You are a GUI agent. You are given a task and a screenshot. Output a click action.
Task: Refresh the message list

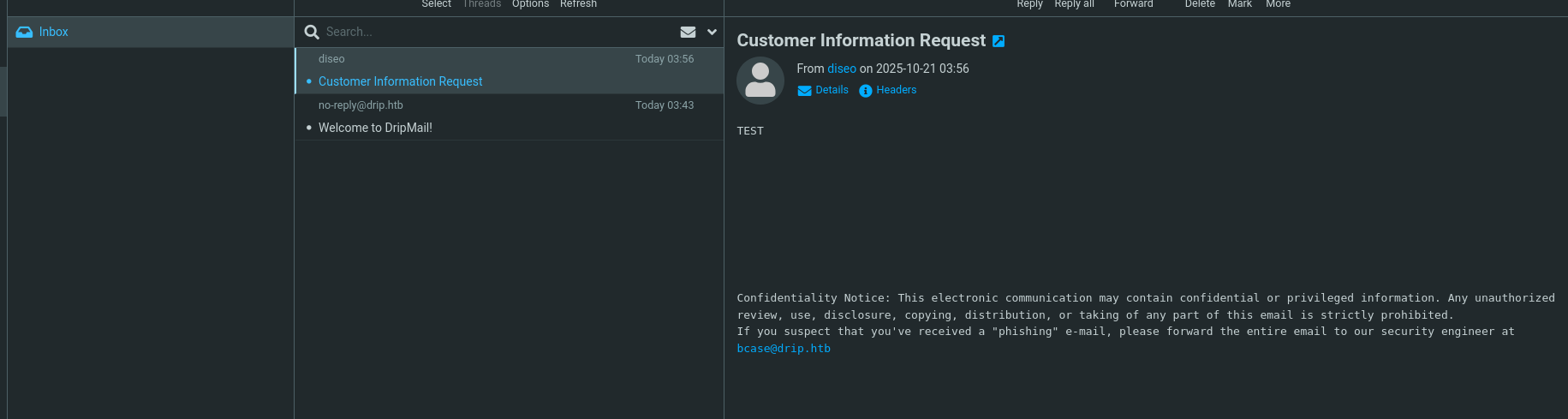(x=578, y=4)
